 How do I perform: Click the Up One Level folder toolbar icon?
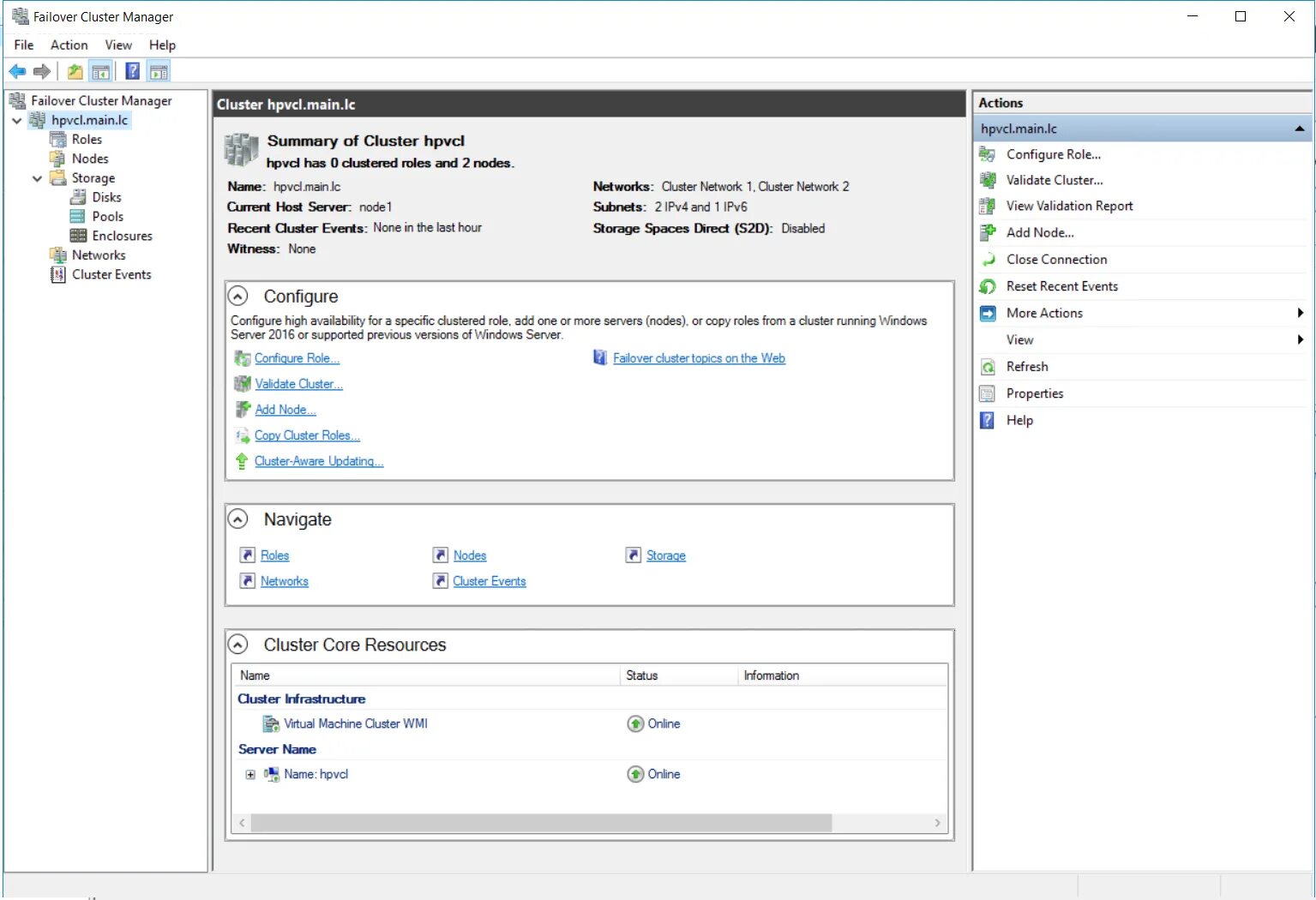coord(75,71)
